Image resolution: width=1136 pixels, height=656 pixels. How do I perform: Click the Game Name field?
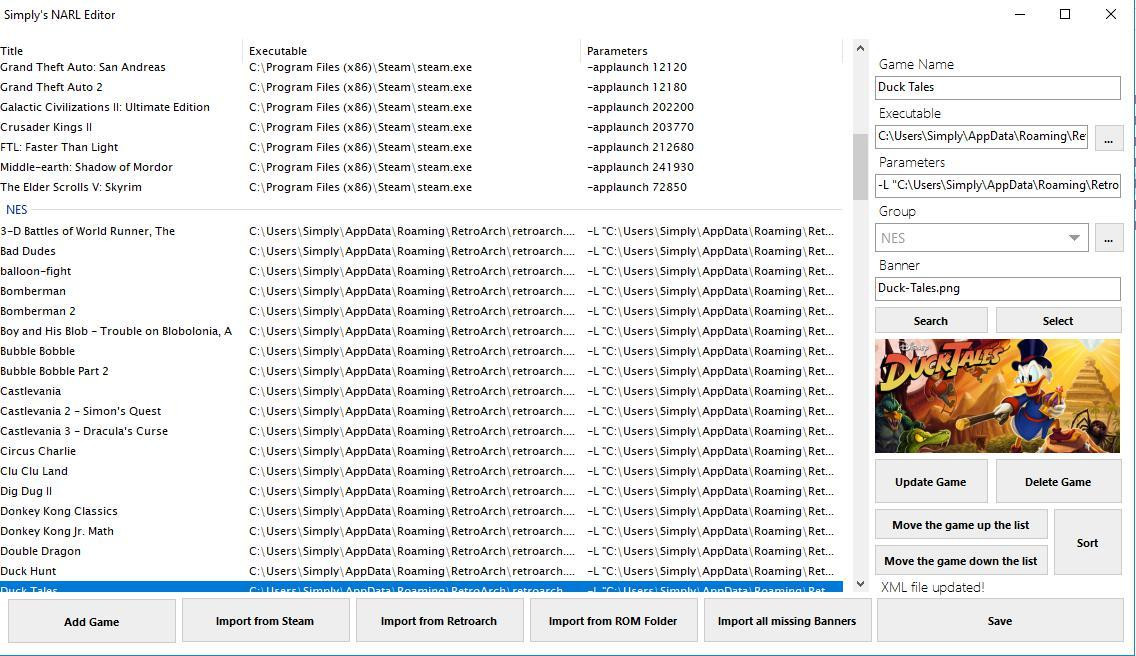(998, 87)
